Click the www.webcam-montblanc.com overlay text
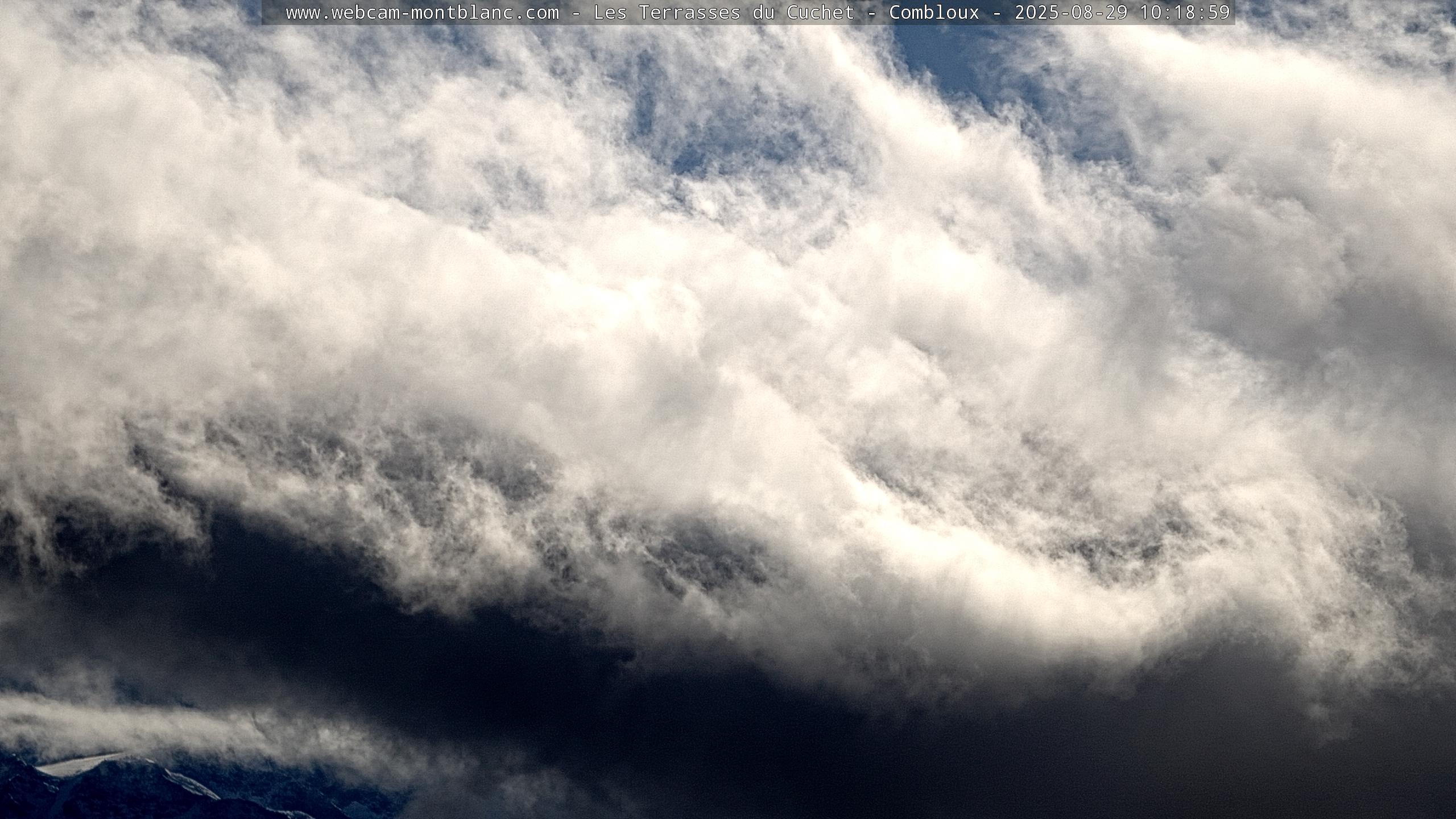The width and height of the screenshot is (1456, 819). pyautogui.click(x=423, y=13)
